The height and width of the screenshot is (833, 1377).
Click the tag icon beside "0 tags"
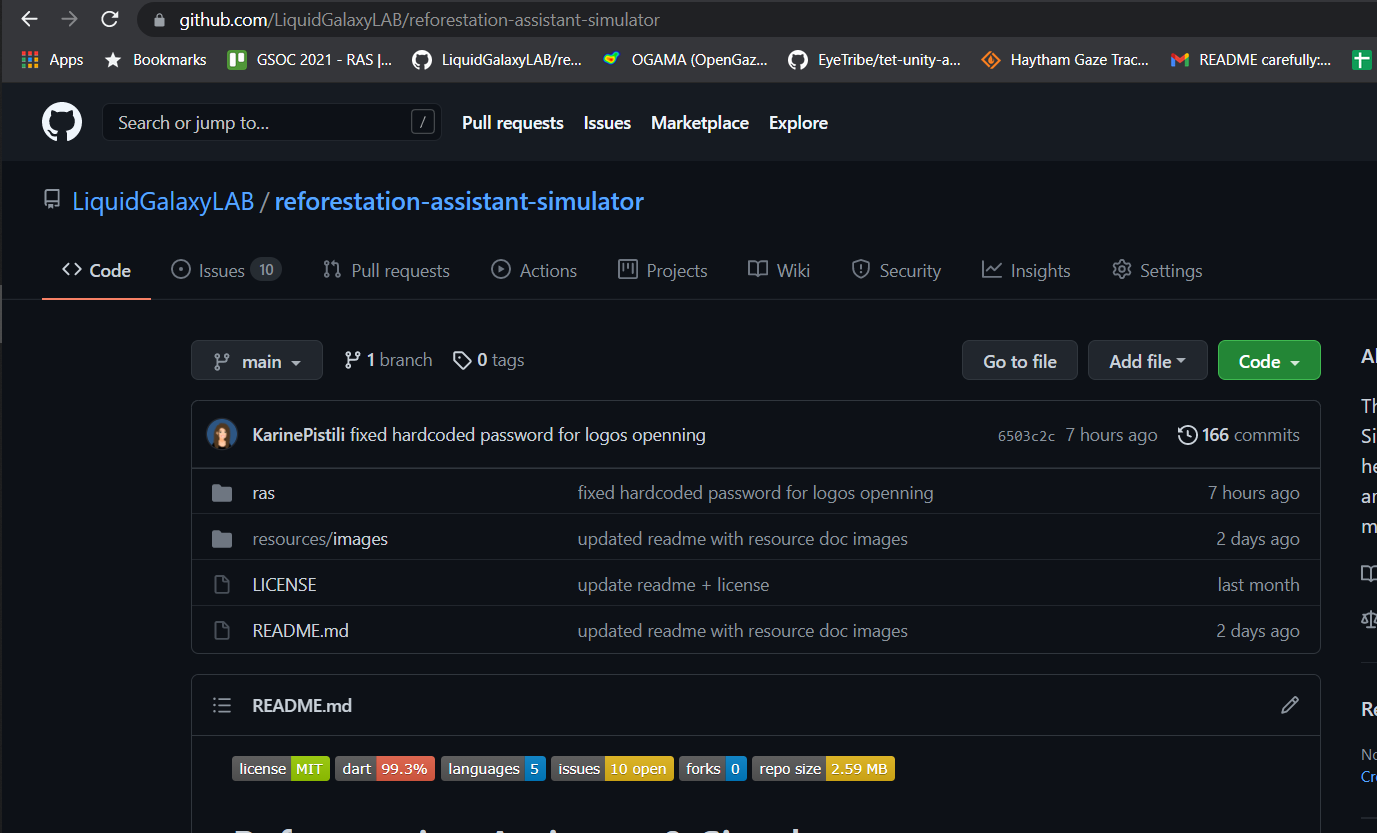click(462, 359)
